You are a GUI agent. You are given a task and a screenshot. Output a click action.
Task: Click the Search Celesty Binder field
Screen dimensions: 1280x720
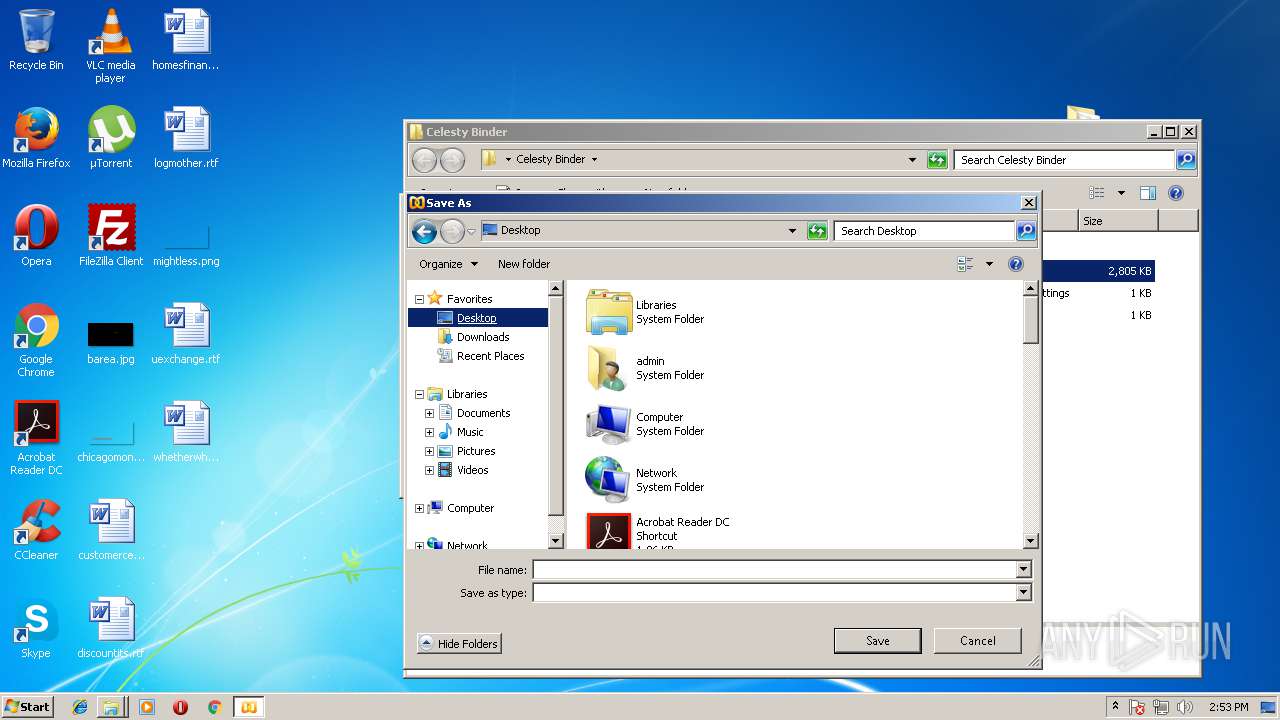tap(1064, 160)
